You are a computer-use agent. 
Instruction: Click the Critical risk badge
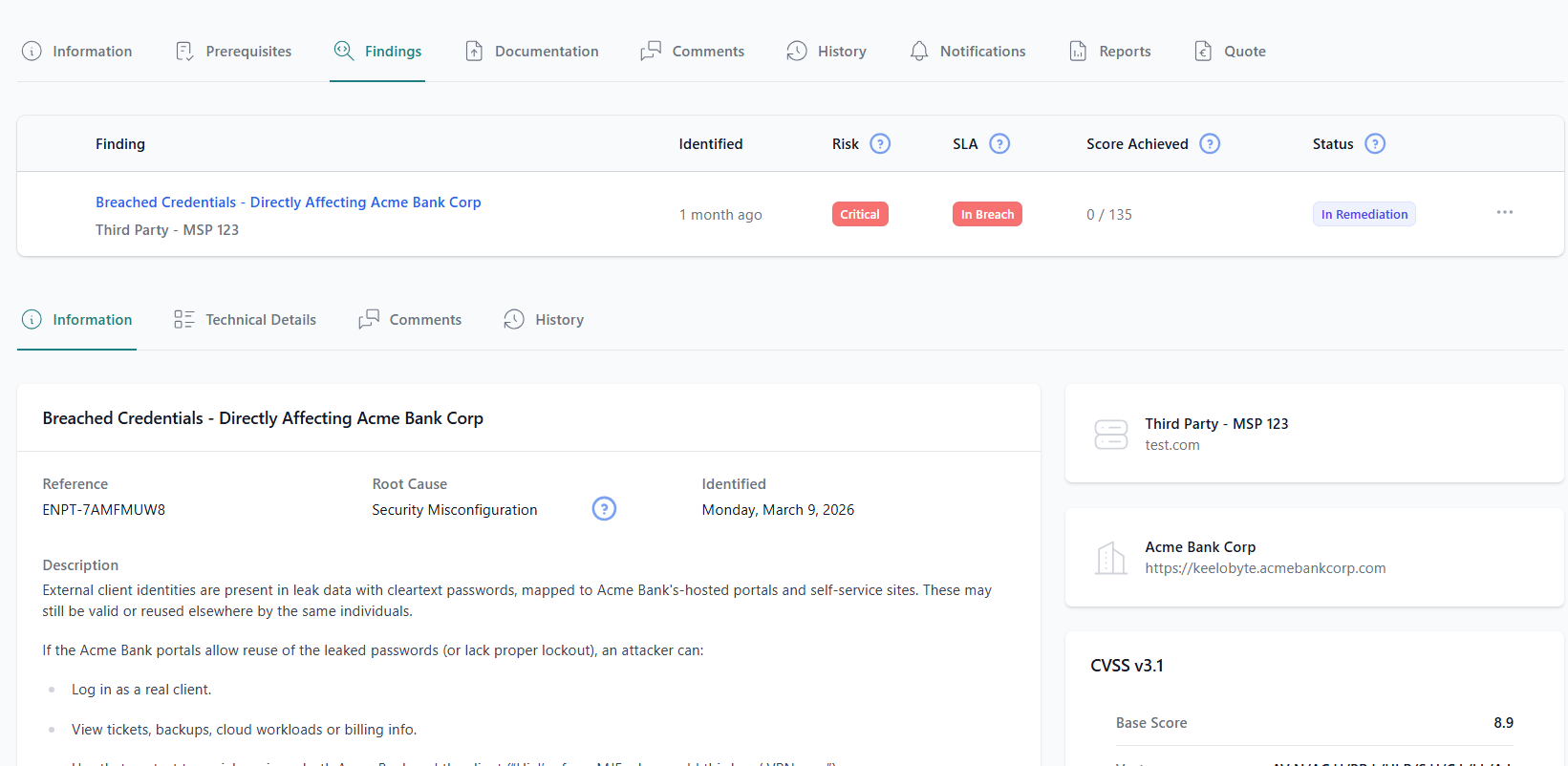(860, 214)
